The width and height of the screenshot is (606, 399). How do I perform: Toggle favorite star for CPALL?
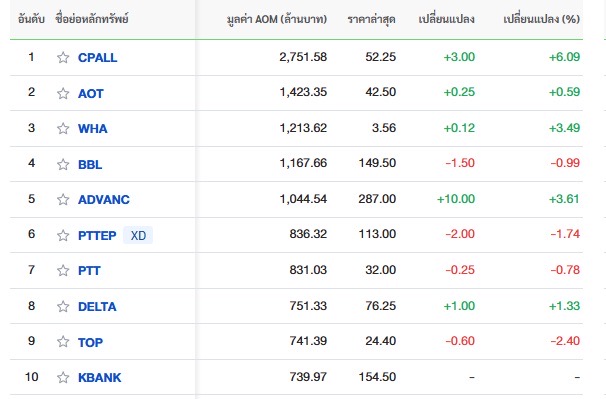[x=63, y=58]
